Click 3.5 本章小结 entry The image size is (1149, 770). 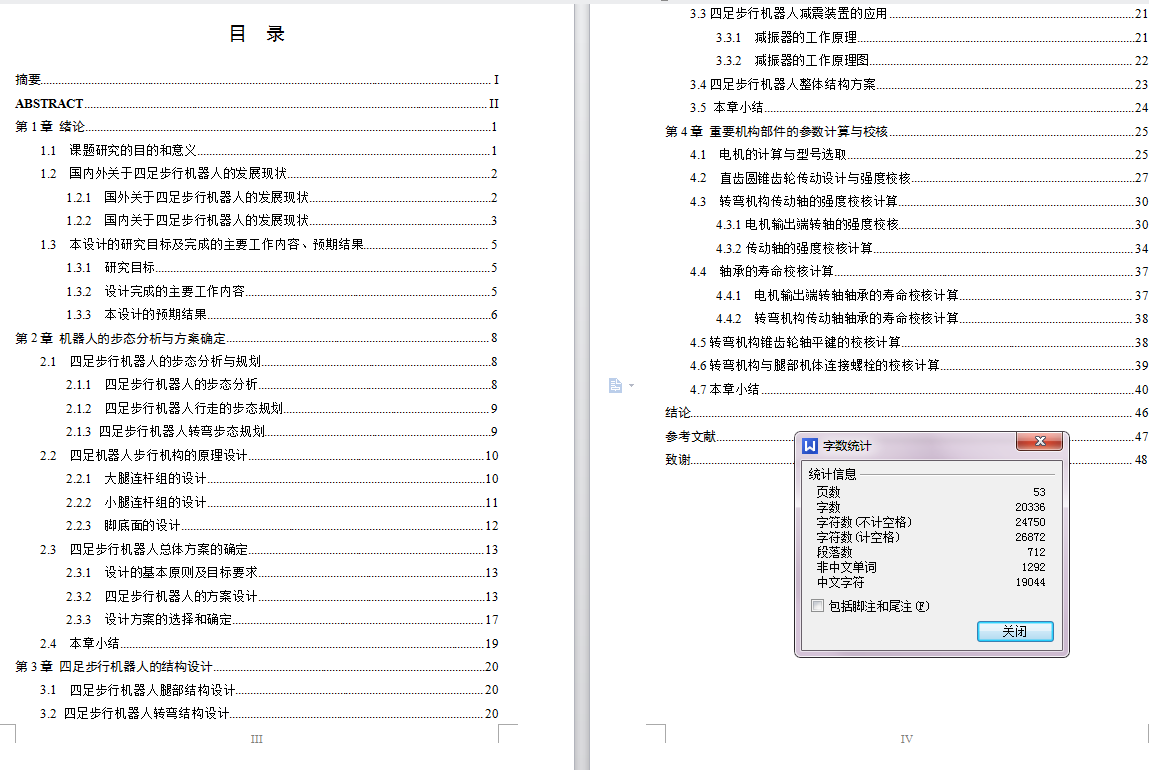919,107
